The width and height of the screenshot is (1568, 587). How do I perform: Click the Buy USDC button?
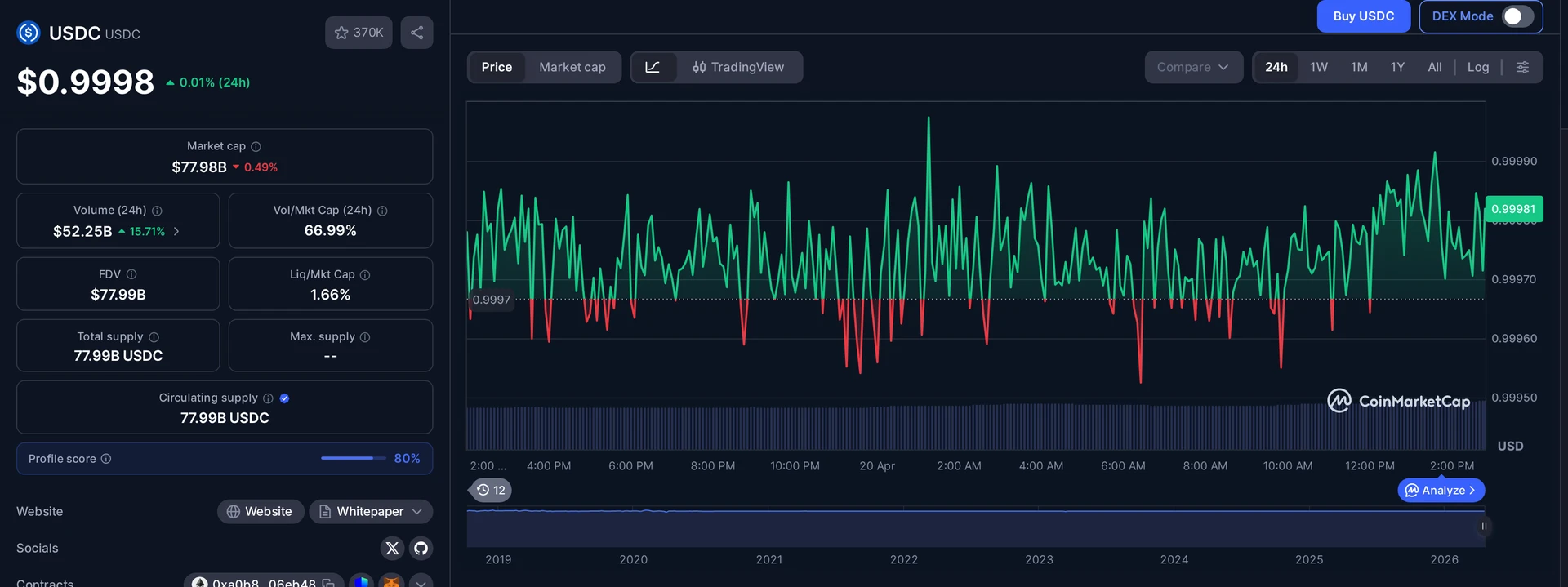coord(1364,16)
